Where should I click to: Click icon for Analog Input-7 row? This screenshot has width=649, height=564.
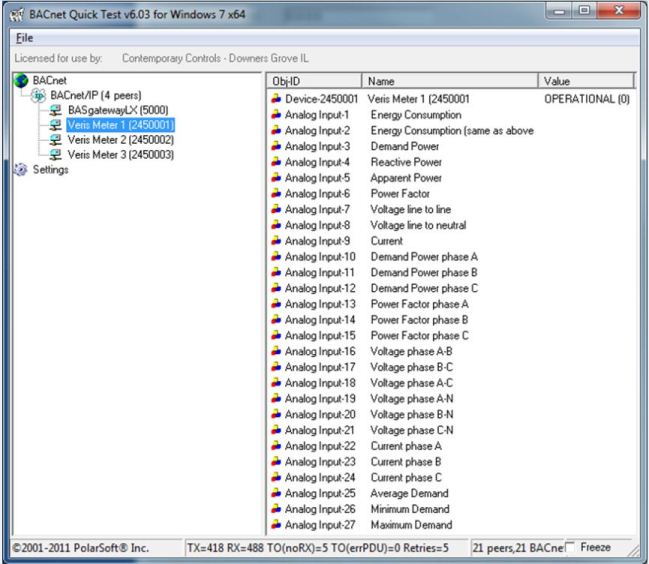[276, 209]
